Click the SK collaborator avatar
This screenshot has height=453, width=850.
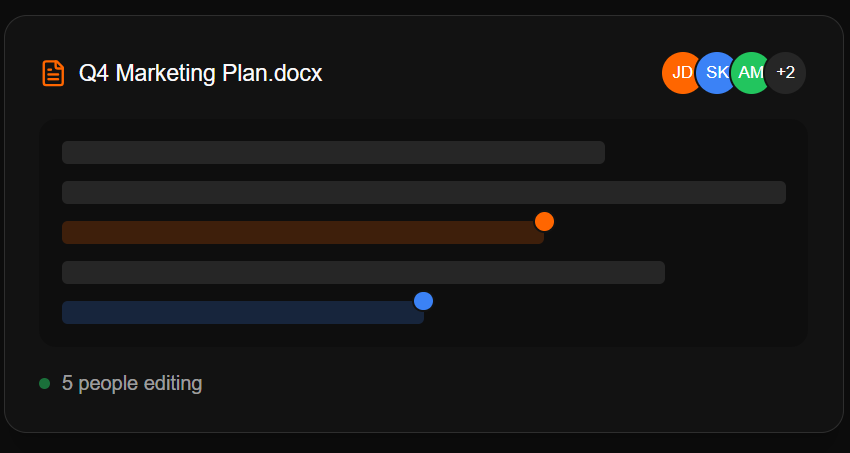716,73
